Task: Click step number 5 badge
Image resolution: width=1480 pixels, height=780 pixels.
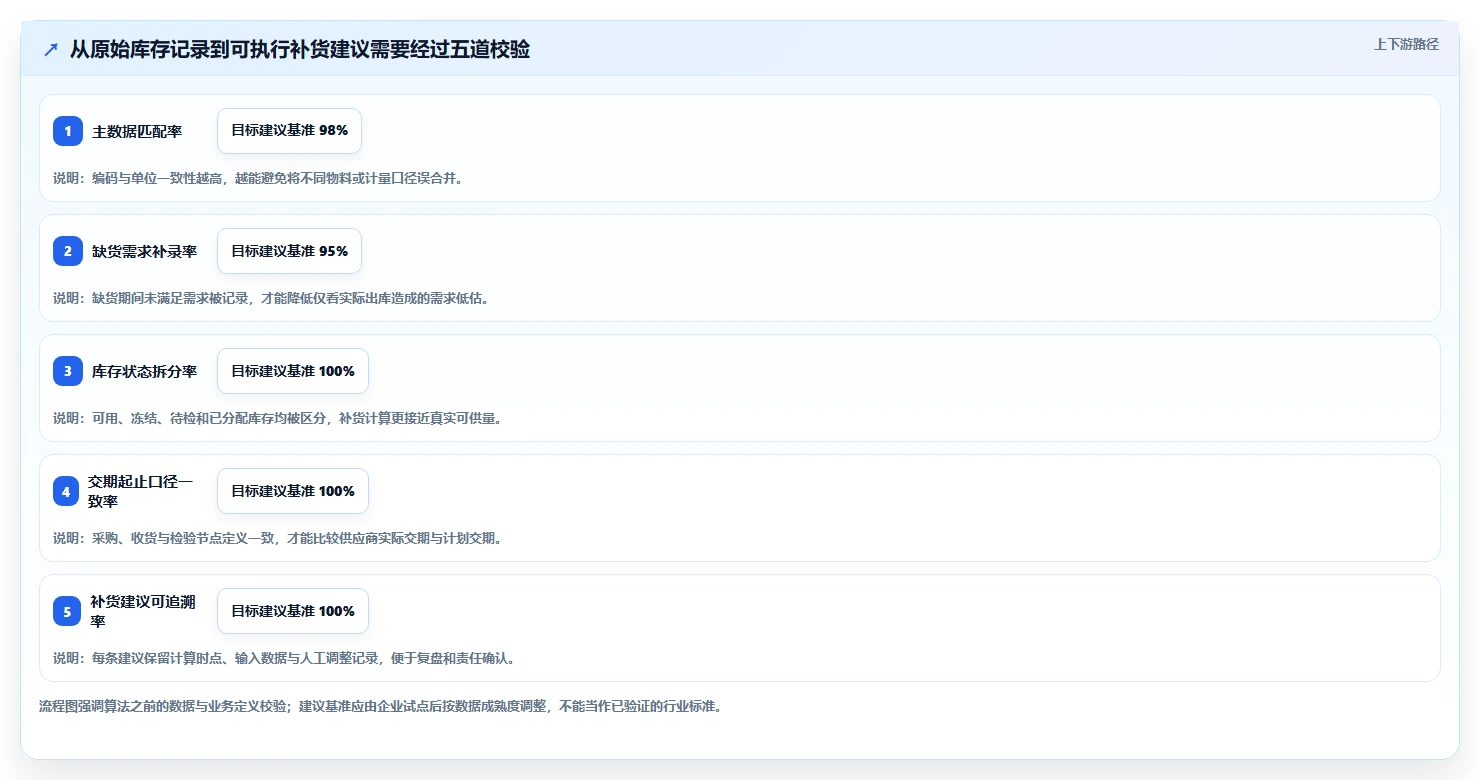Action: (x=68, y=611)
